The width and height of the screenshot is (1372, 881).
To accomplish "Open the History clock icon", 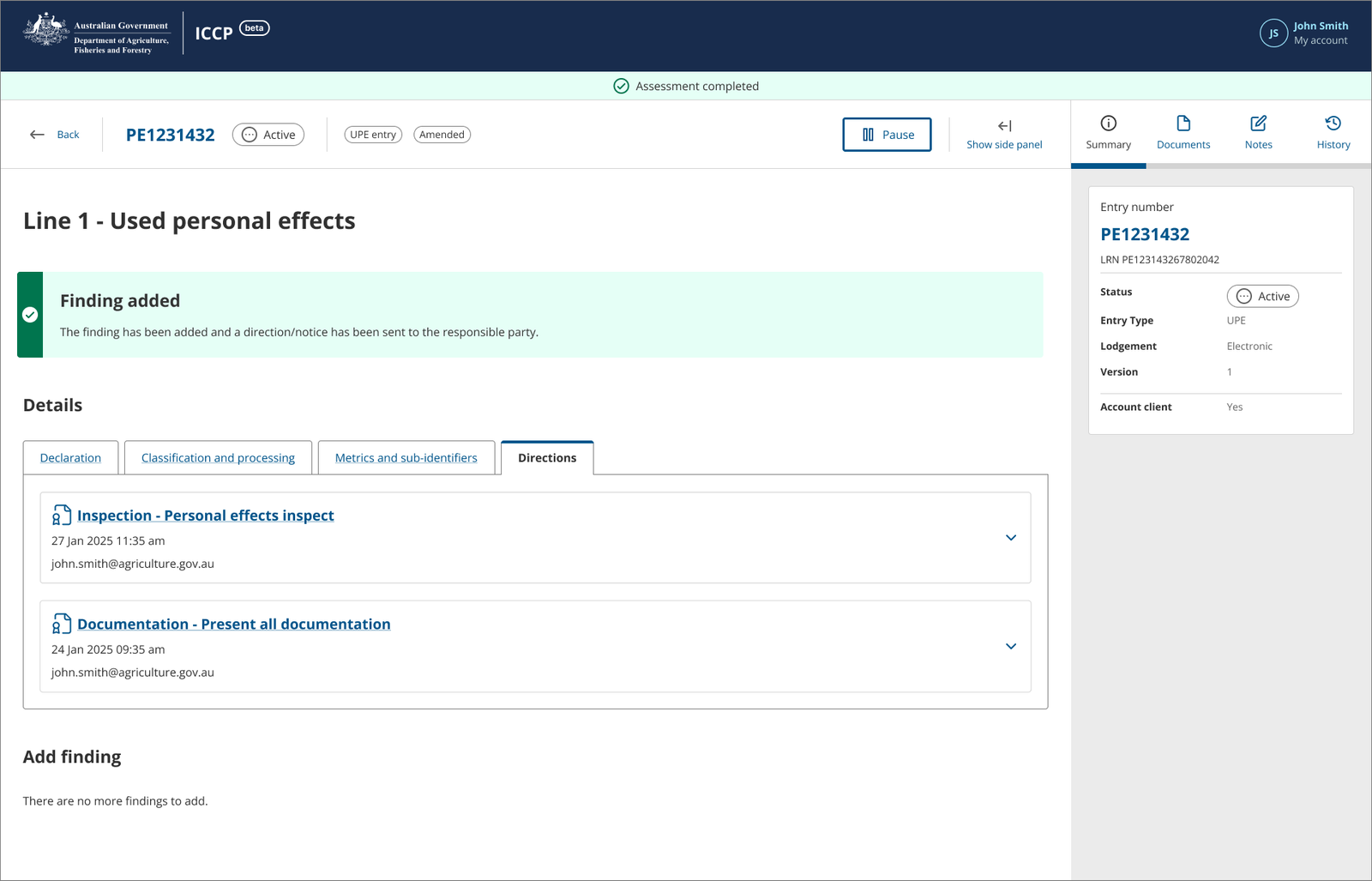I will point(1333,124).
